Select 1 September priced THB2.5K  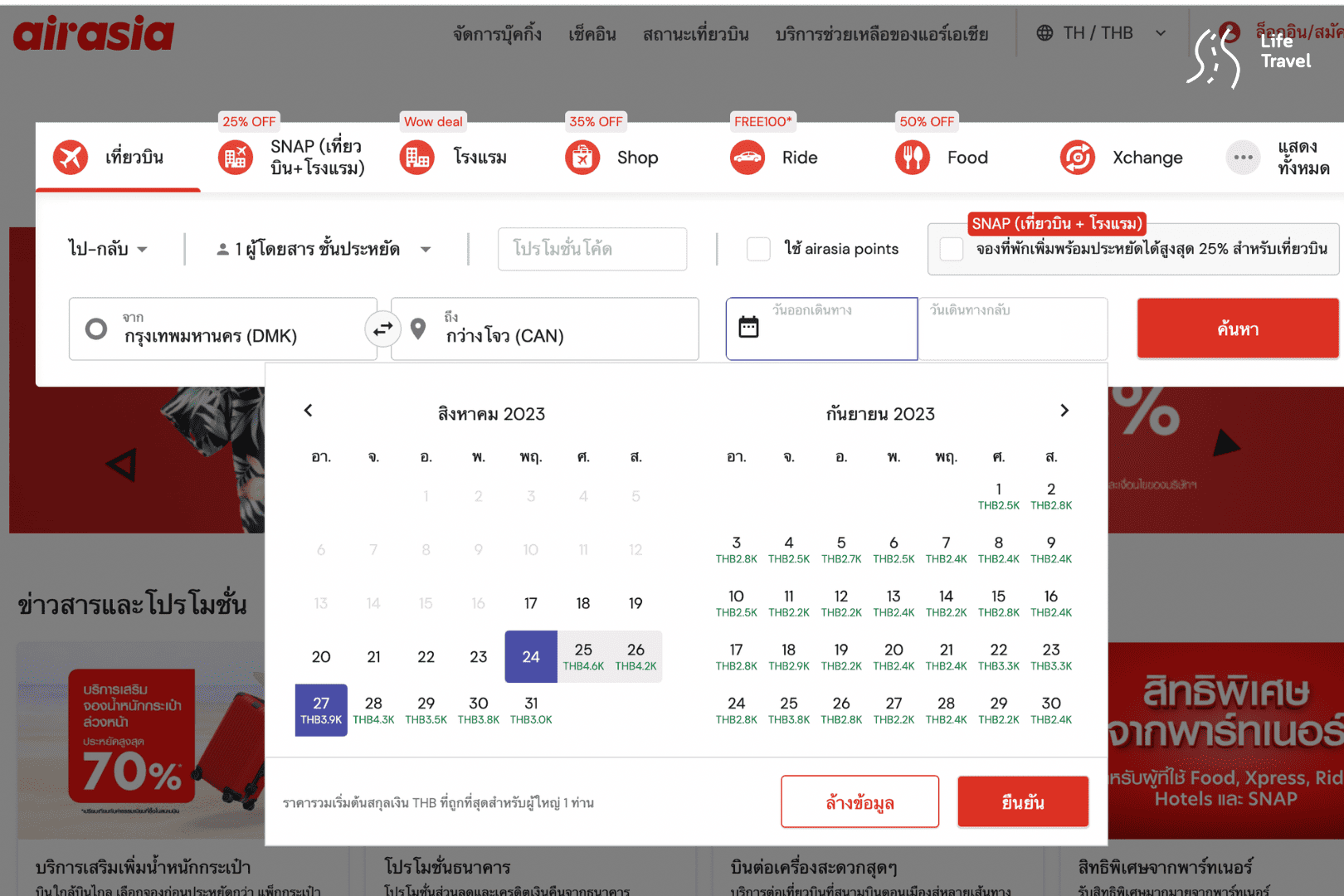pyautogui.click(x=998, y=496)
